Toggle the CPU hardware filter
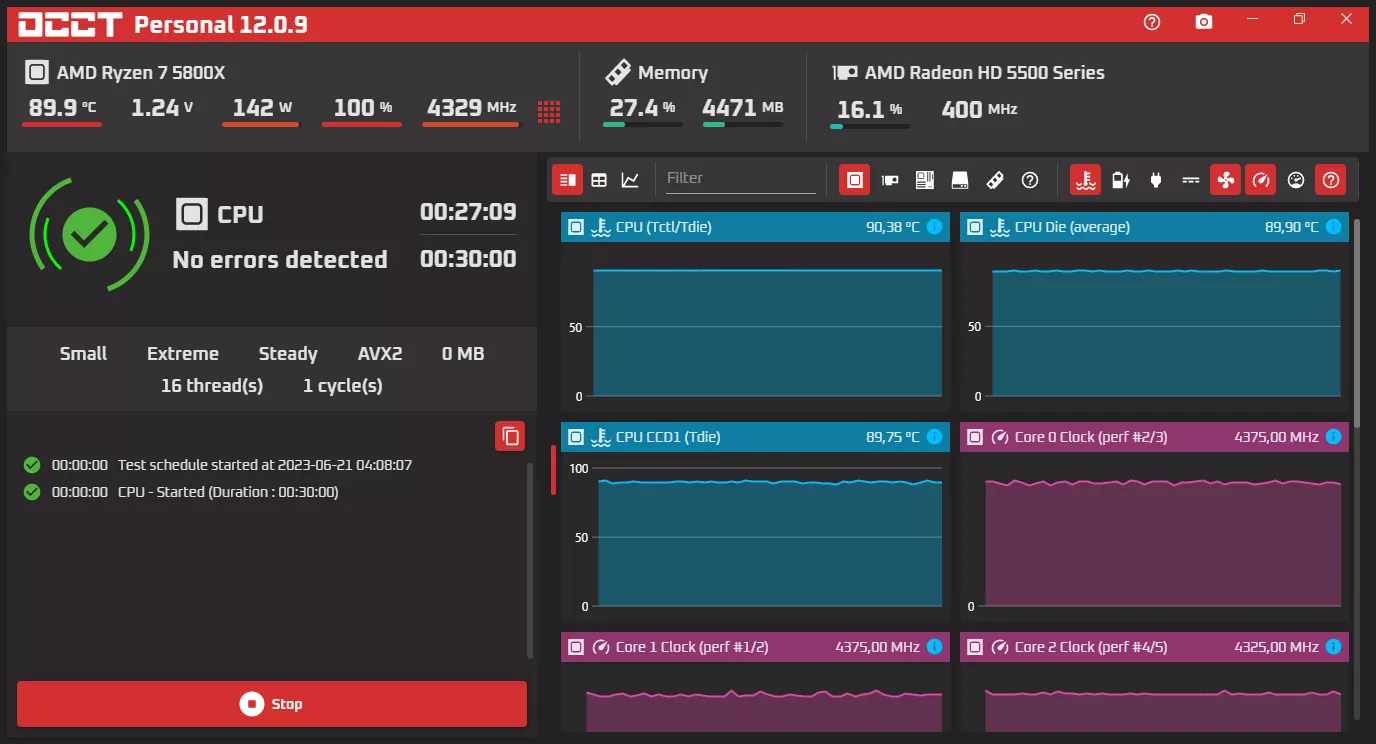Screen dimensions: 1376x744 [854, 180]
